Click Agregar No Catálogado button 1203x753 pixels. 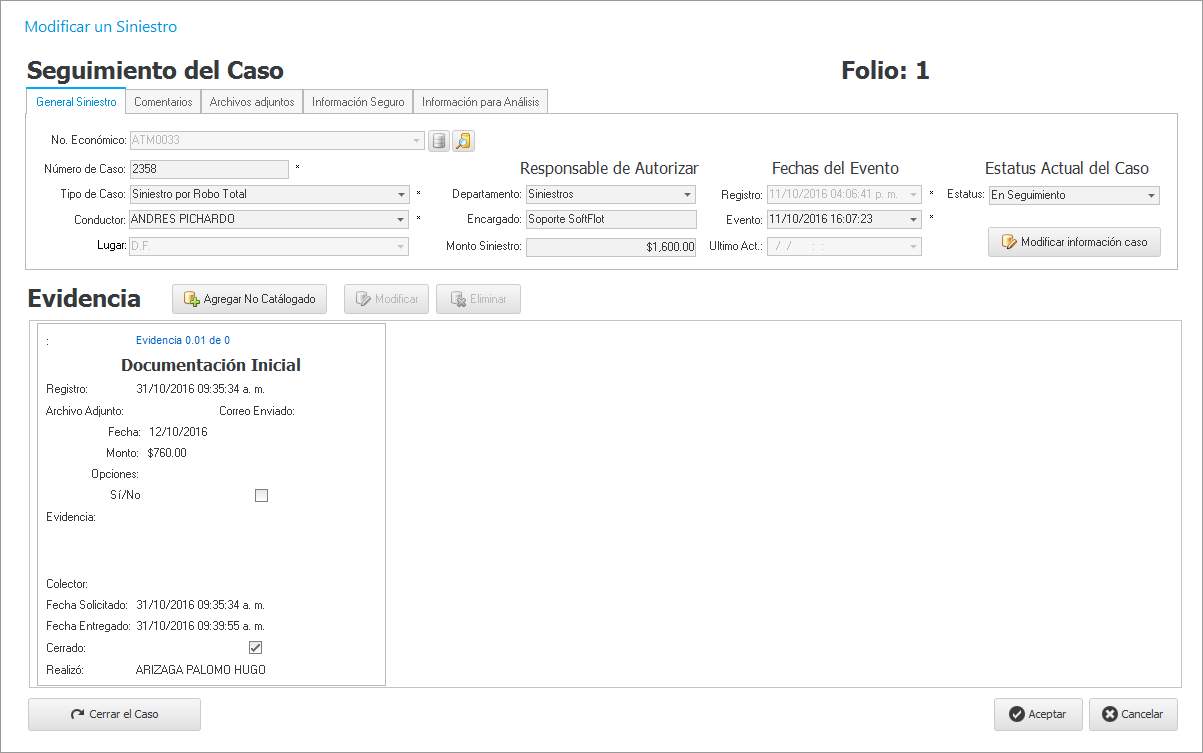[249, 299]
